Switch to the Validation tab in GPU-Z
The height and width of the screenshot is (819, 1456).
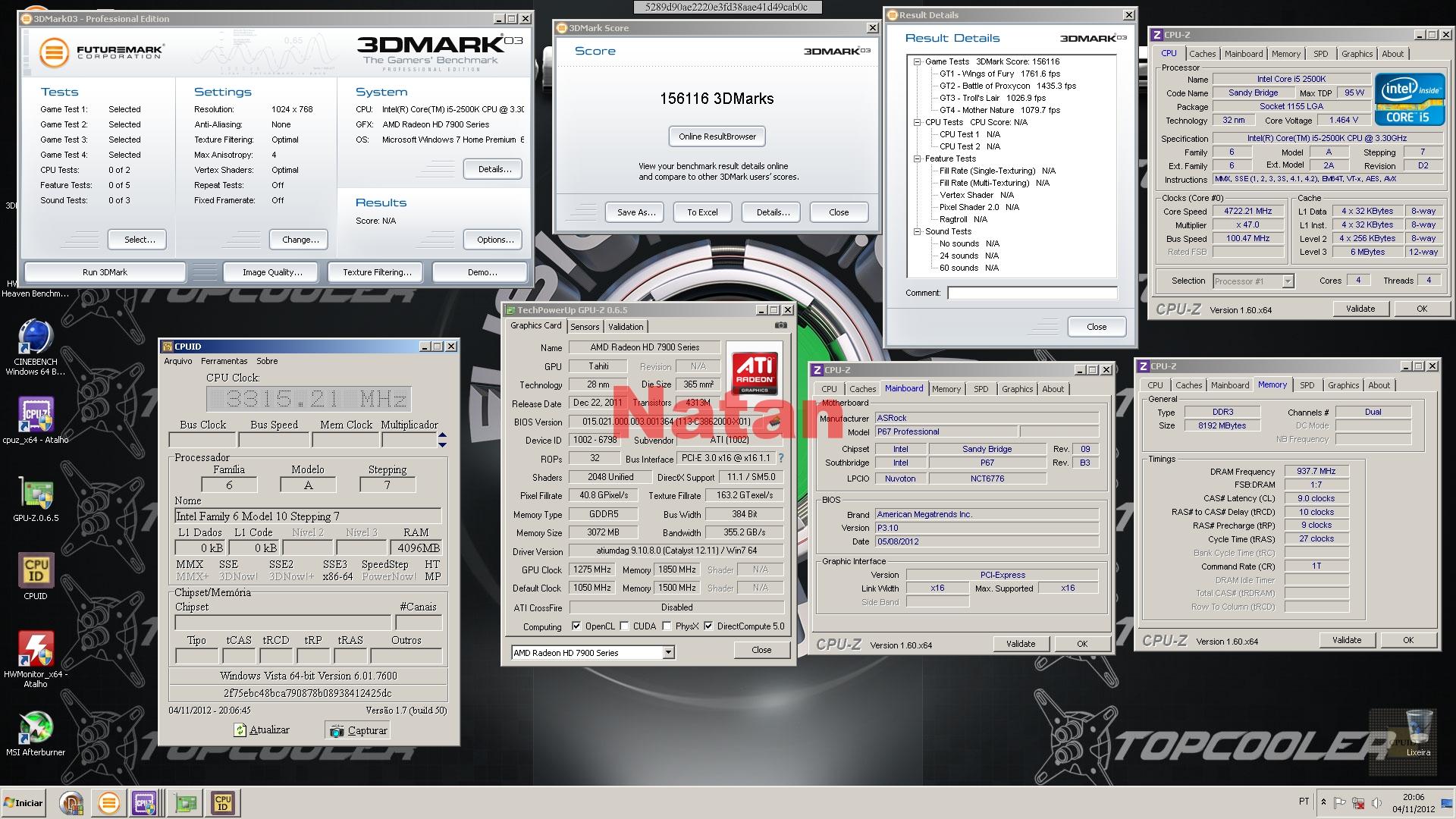[626, 327]
